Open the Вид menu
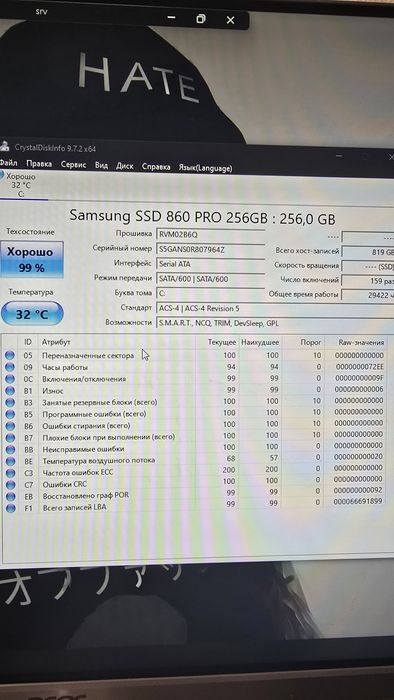 (101, 165)
